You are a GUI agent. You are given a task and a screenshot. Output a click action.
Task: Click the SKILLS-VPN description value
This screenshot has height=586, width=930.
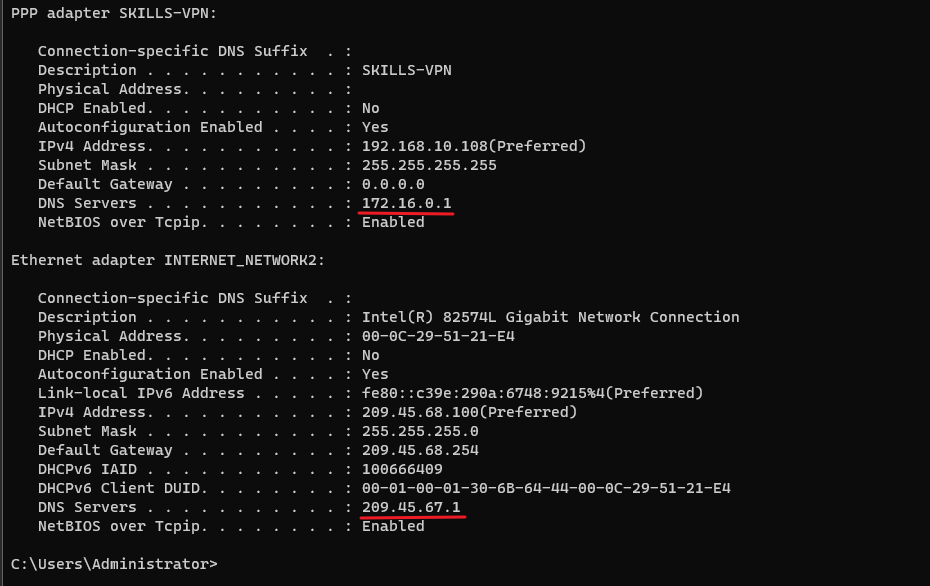pyautogui.click(x=407, y=70)
